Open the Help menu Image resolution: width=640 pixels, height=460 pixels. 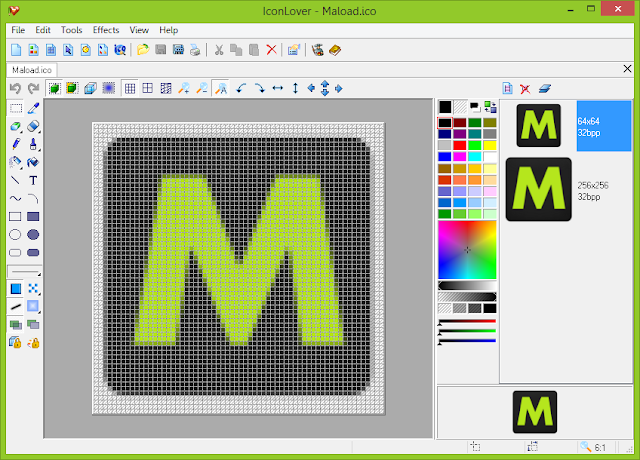coord(169,30)
